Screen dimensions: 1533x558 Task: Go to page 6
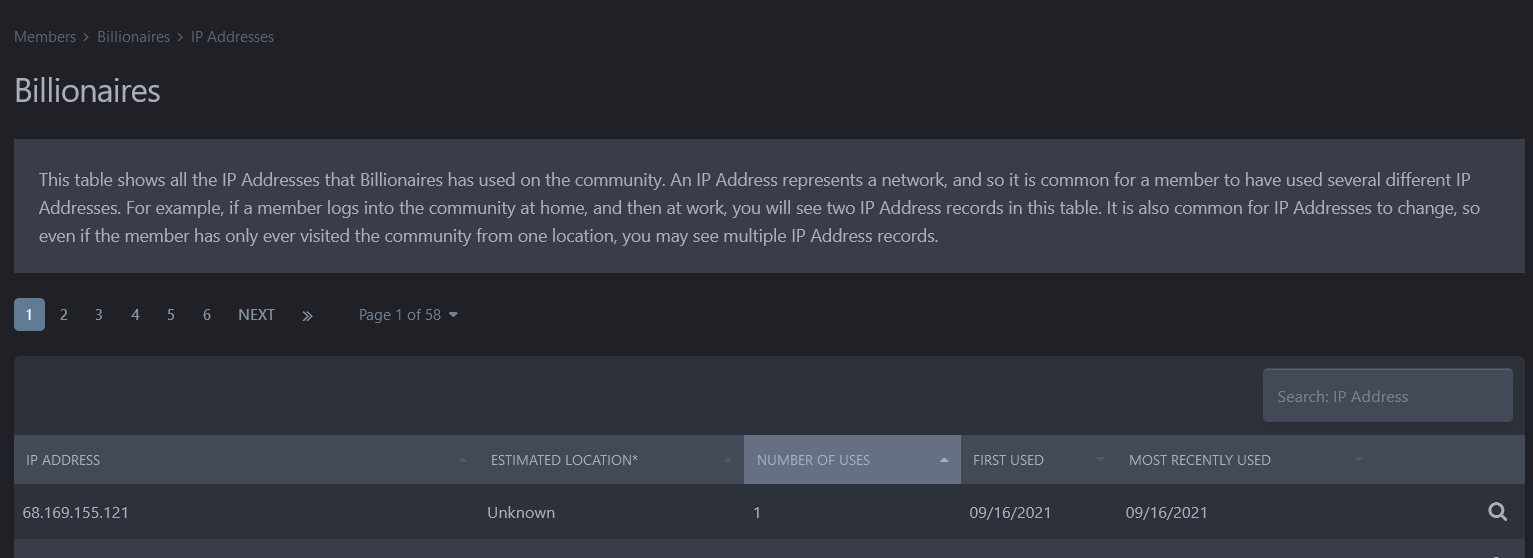pyautogui.click(x=207, y=315)
